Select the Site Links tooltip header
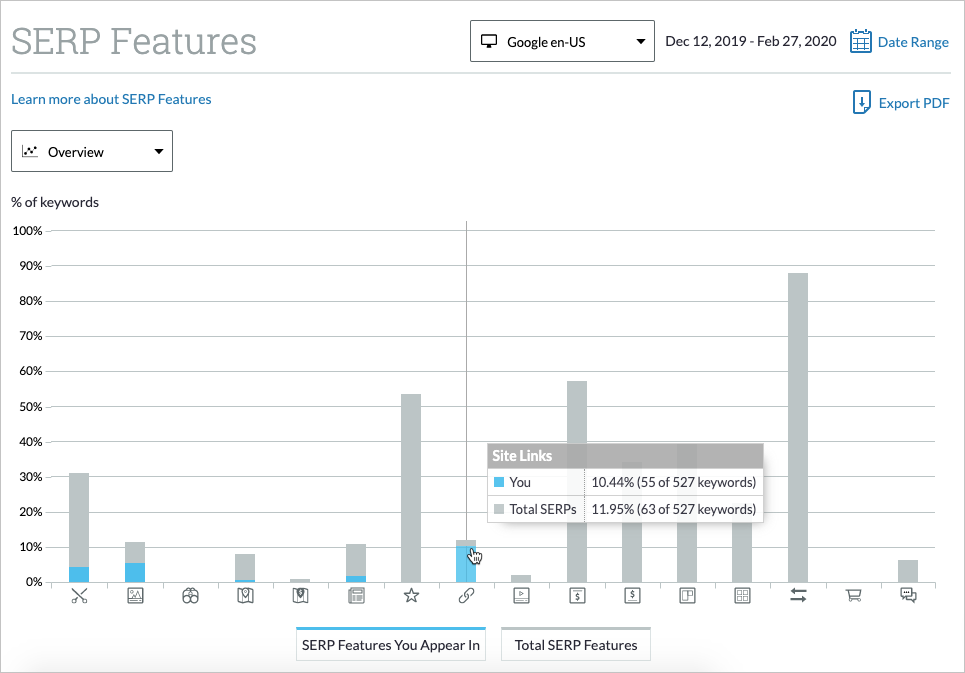 pyautogui.click(x=521, y=455)
